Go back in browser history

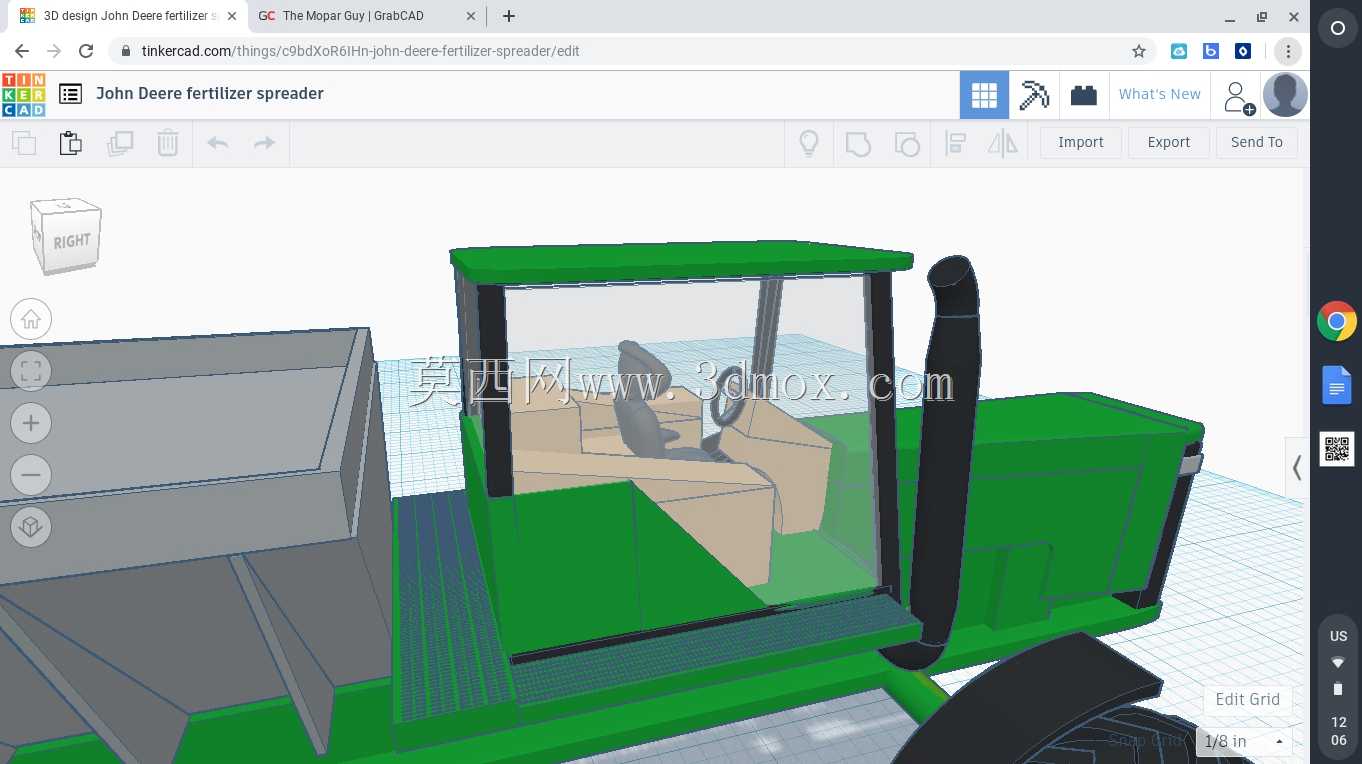pyautogui.click(x=22, y=51)
